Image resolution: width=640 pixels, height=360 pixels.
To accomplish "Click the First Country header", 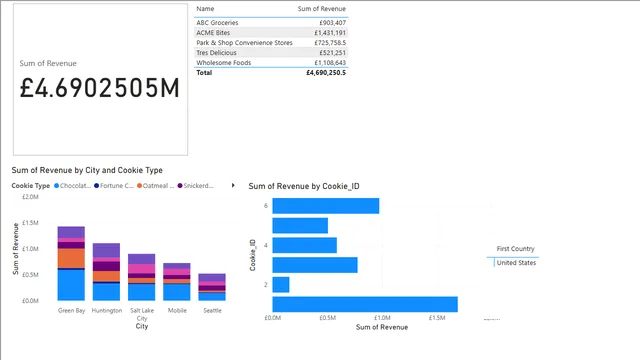I will click(x=516, y=249).
